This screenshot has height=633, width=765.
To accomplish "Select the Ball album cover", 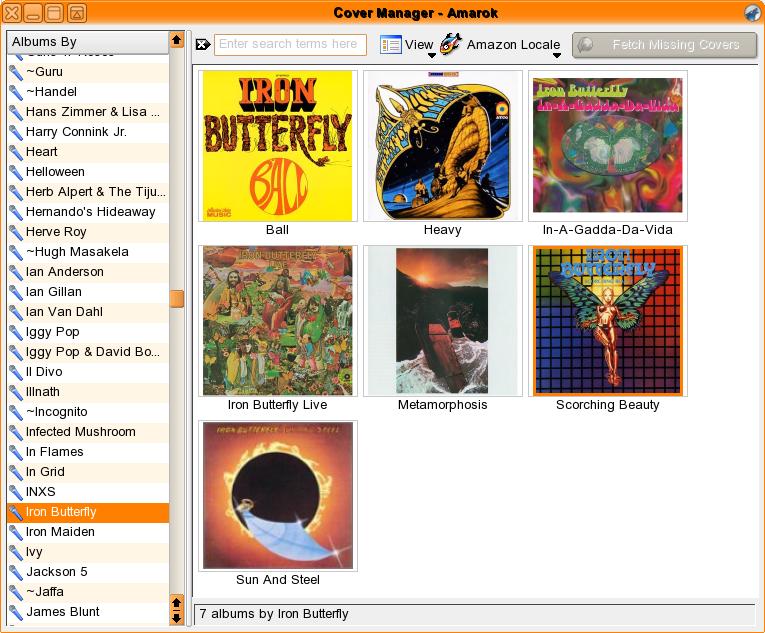I will coord(278,145).
